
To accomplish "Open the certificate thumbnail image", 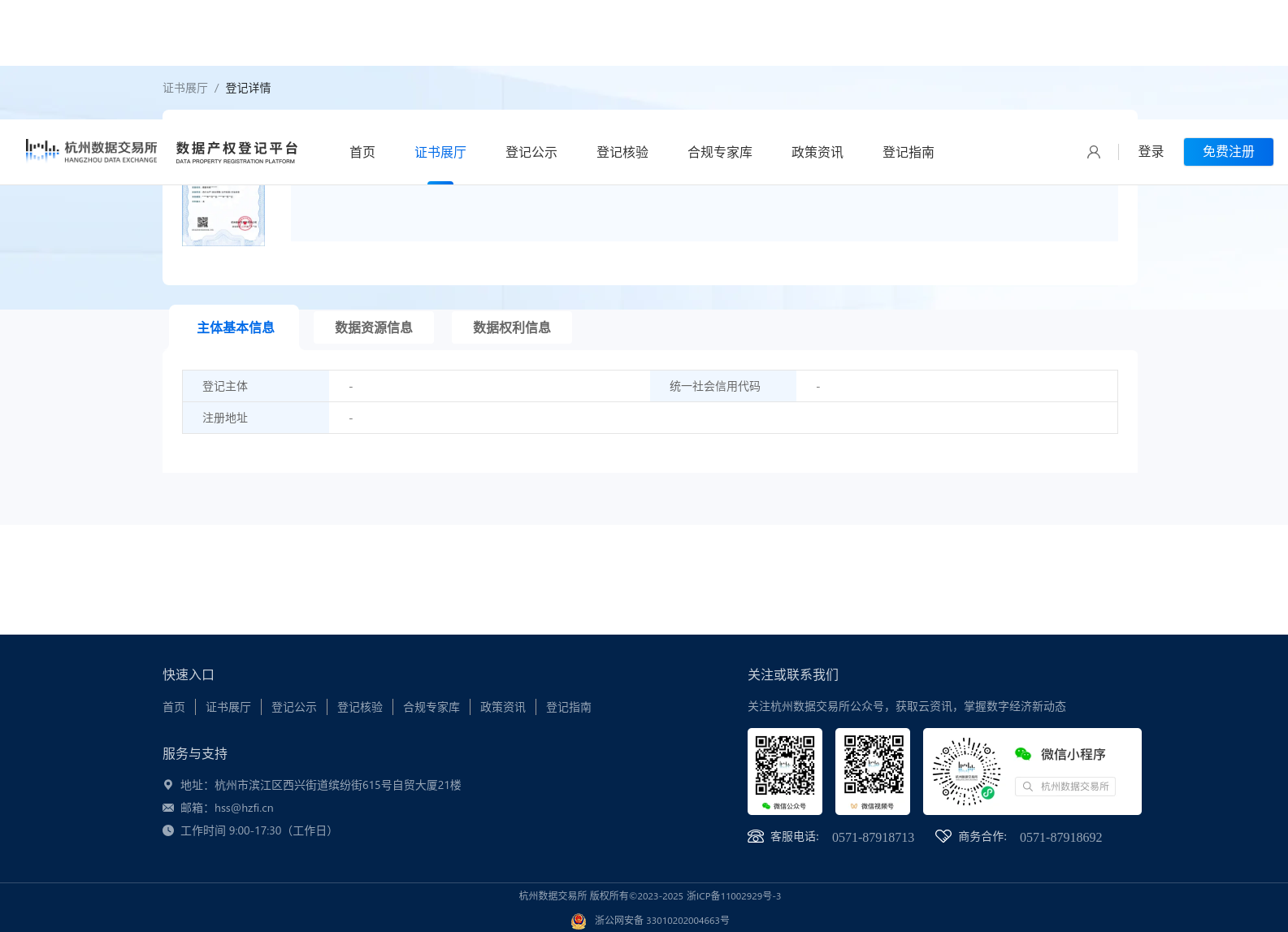I will [x=223, y=215].
